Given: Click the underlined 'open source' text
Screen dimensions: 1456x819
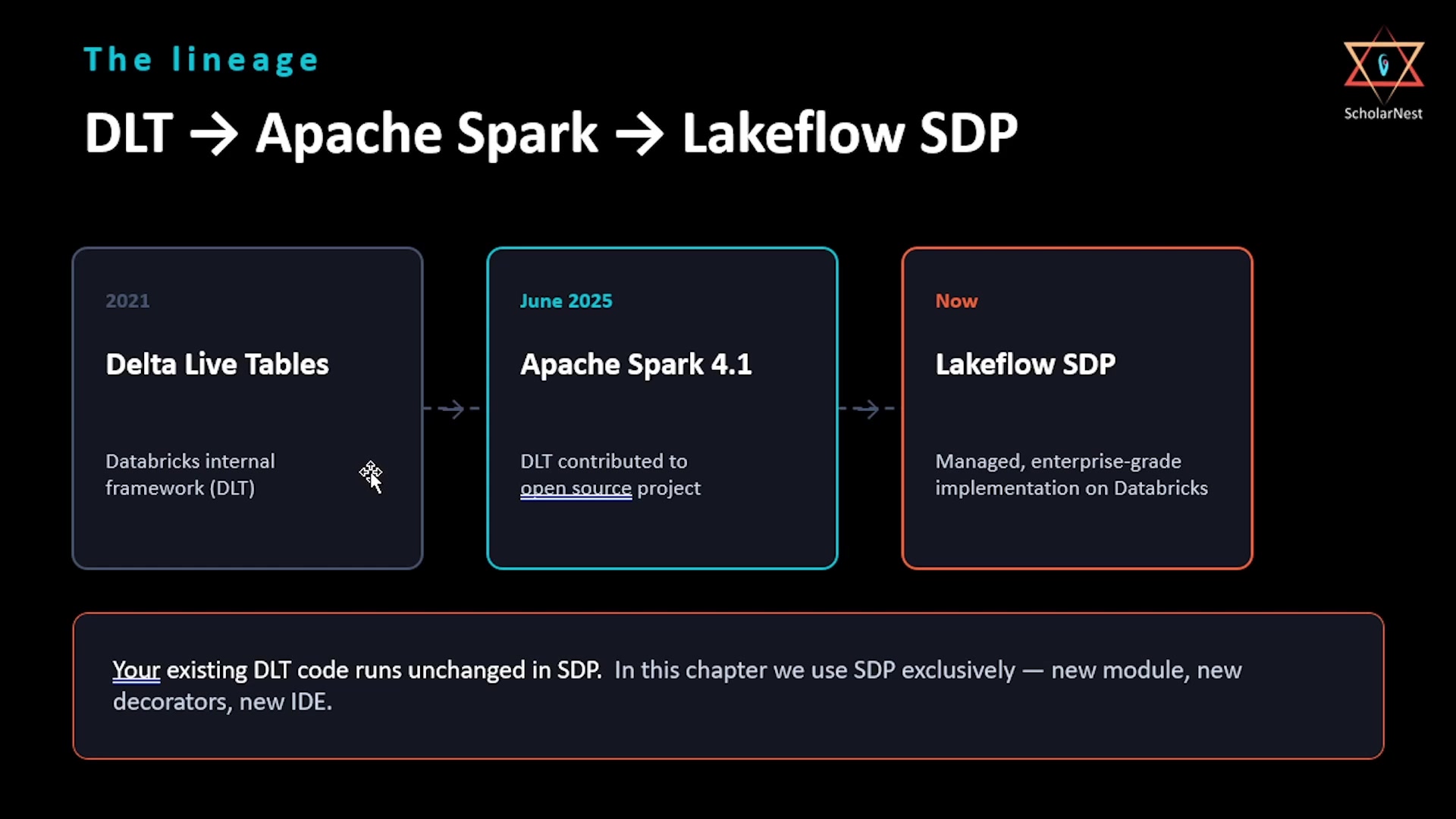Looking at the screenshot, I should coord(576,488).
